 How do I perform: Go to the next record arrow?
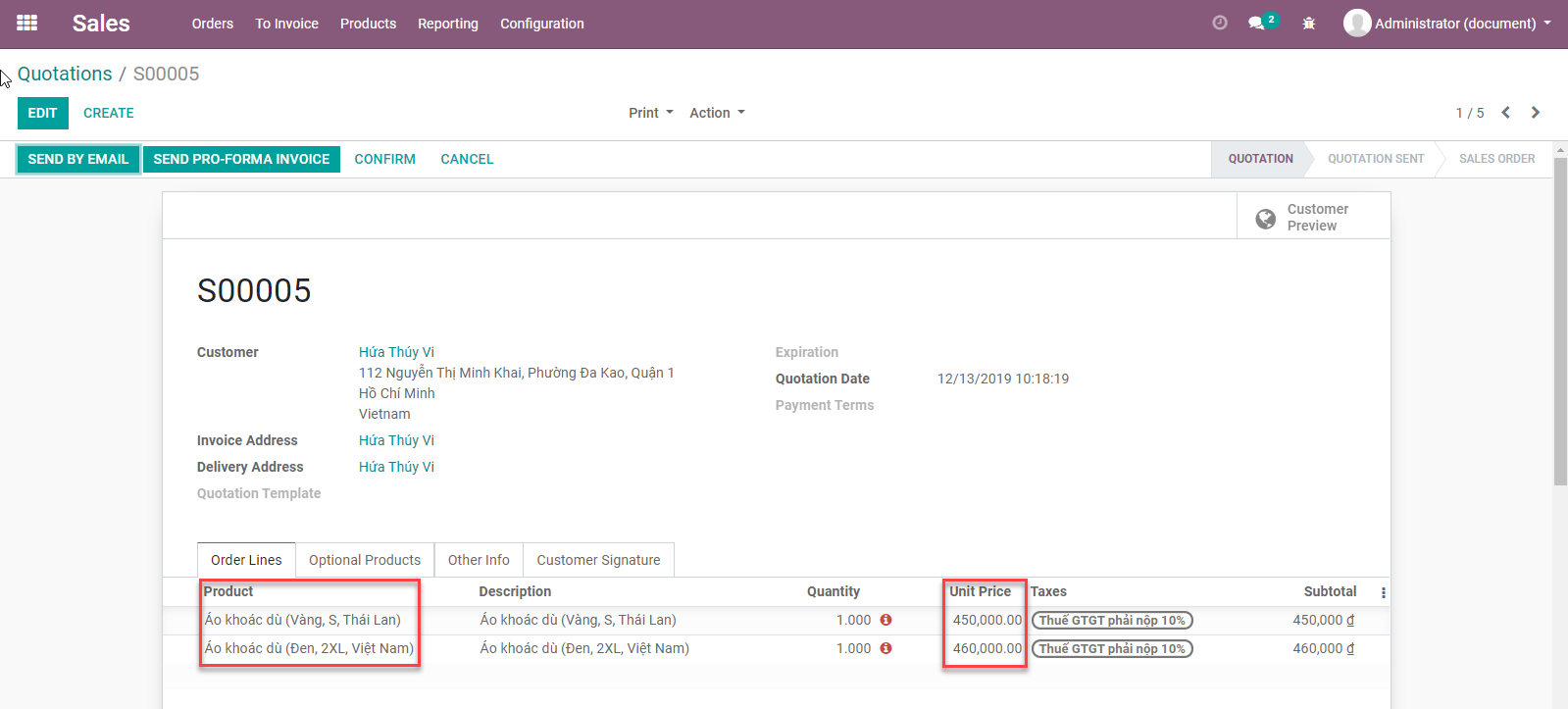(x=1536, y=113)
